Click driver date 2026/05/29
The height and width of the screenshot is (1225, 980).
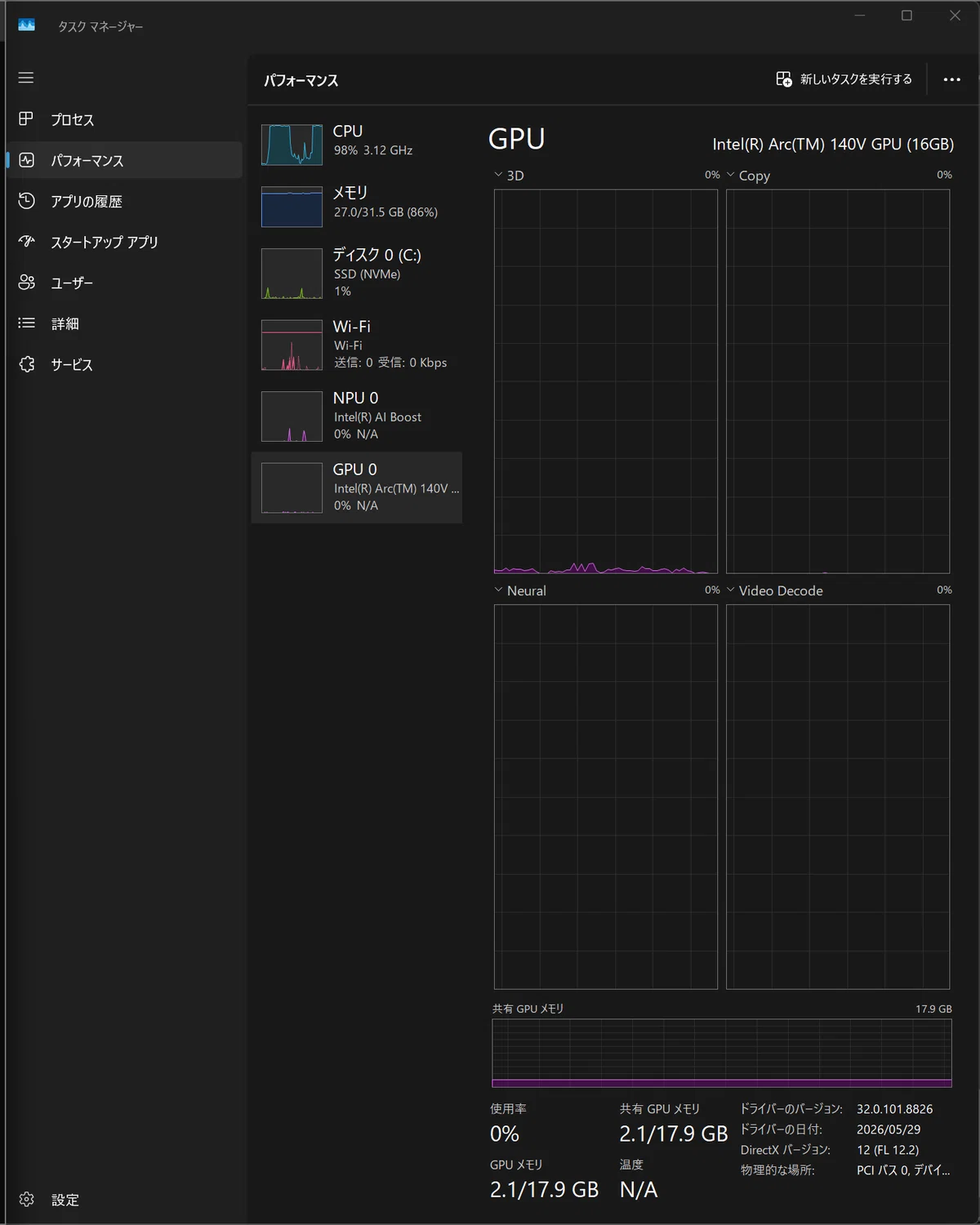(x=889, y=1129)
